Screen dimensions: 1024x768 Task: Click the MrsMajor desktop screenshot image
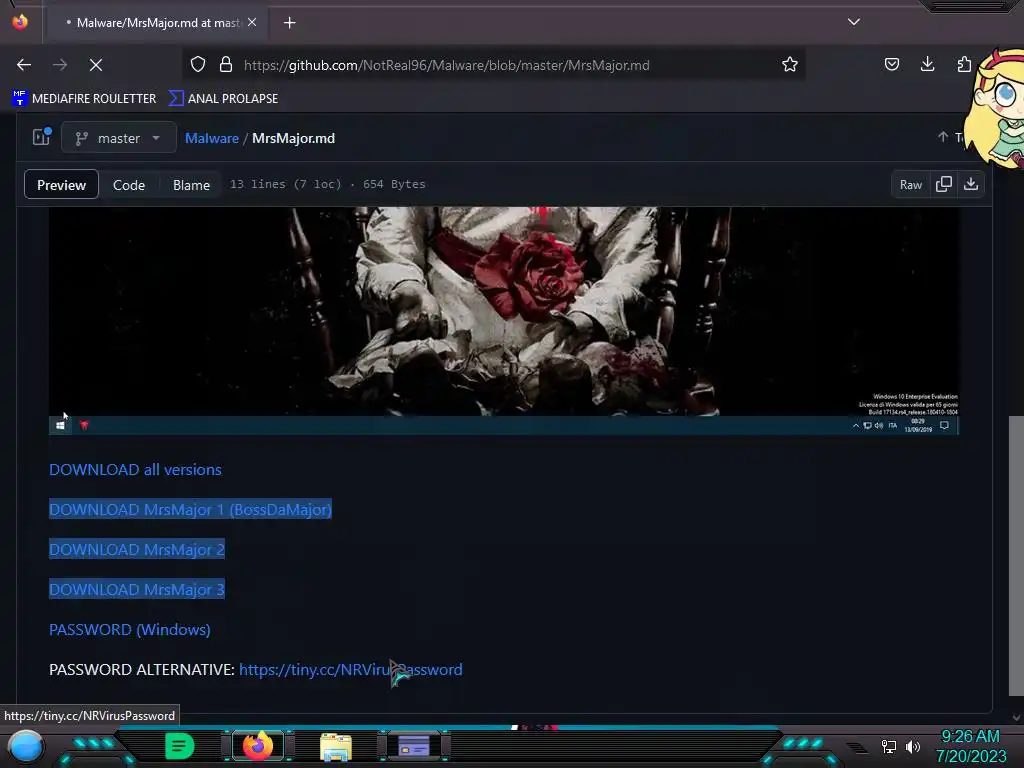pos(504,321)
